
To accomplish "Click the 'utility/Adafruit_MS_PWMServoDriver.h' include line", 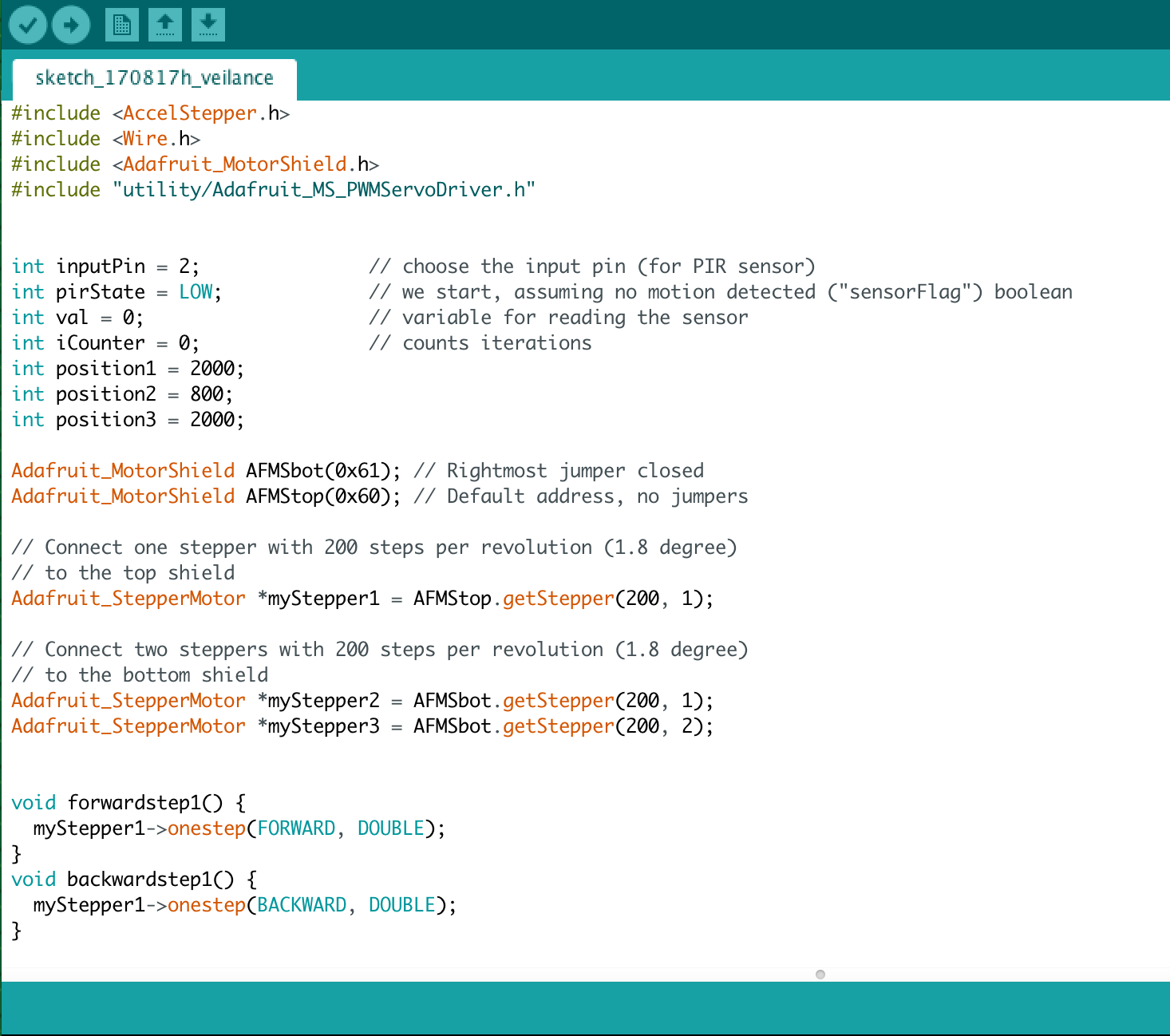I will coord(273,190).
